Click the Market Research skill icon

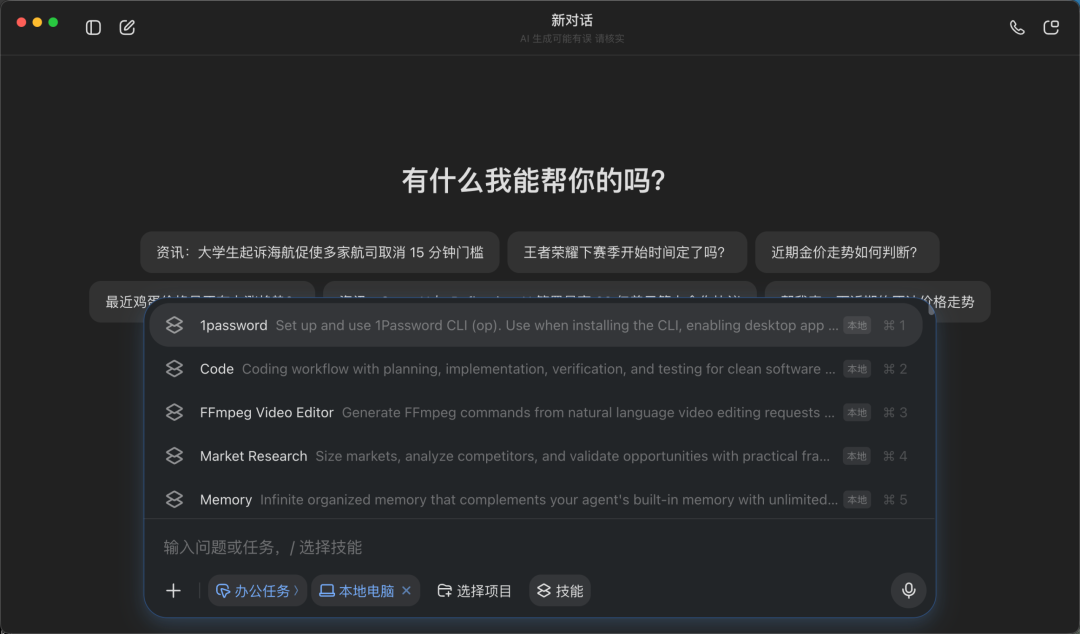tap(174, 456)
